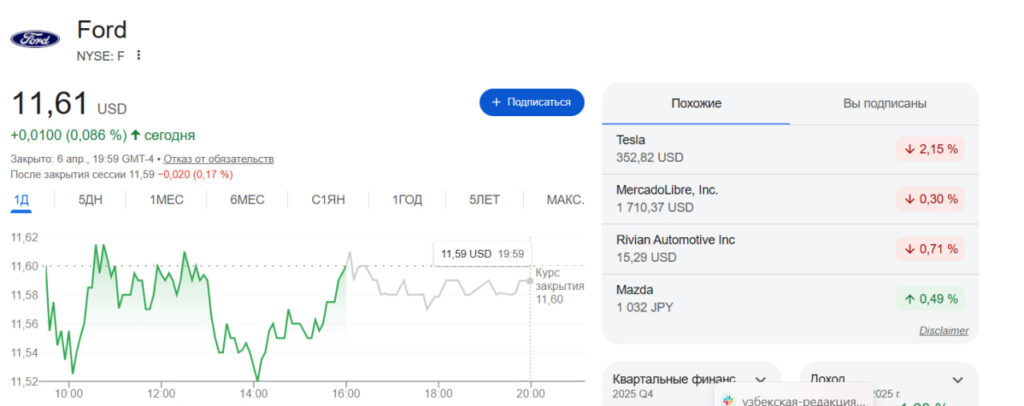Expand the Доход dropdown chevron

click(957, 380)
